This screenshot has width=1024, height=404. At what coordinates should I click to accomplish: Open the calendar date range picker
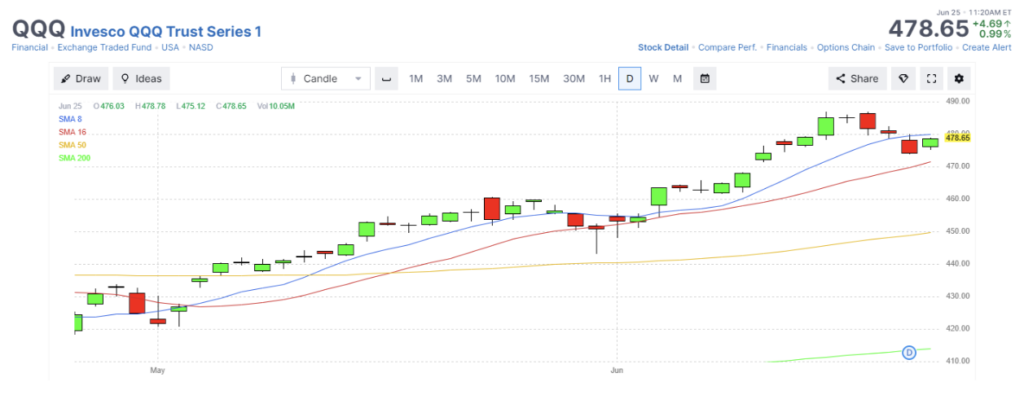tap(705, 78)
